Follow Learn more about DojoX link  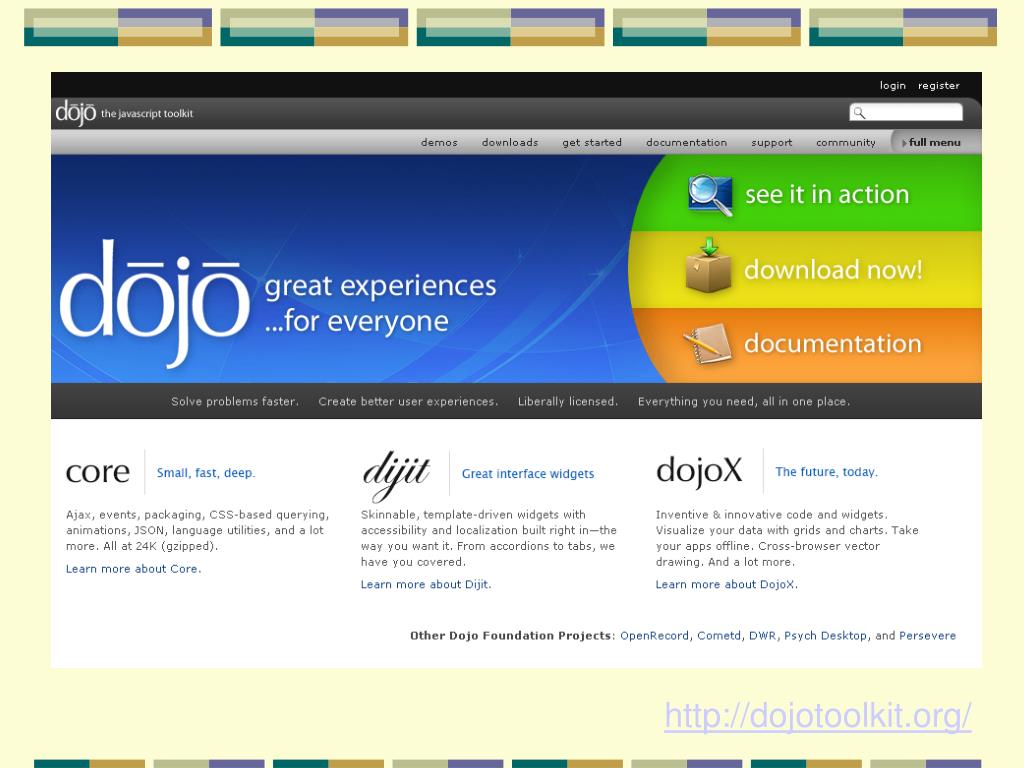click(x=726, y=584)
